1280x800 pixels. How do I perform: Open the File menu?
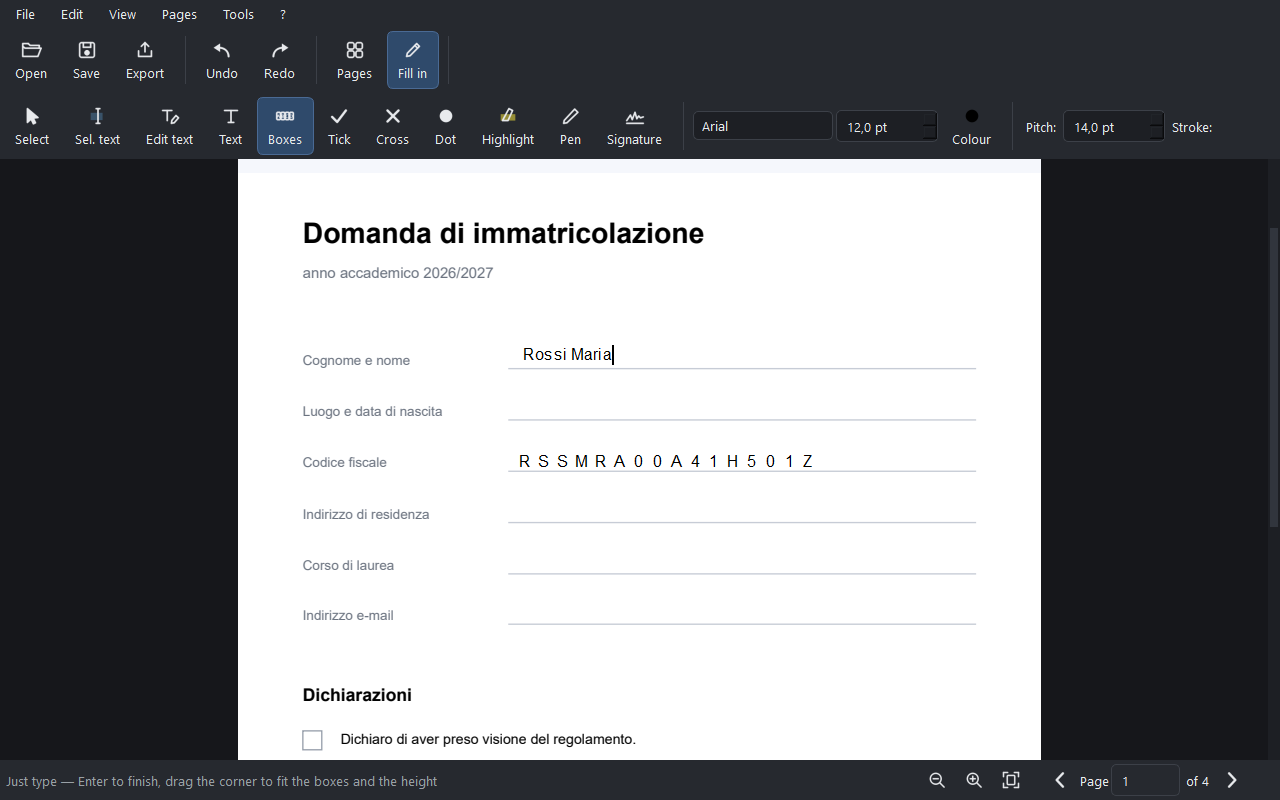point(25,14)
